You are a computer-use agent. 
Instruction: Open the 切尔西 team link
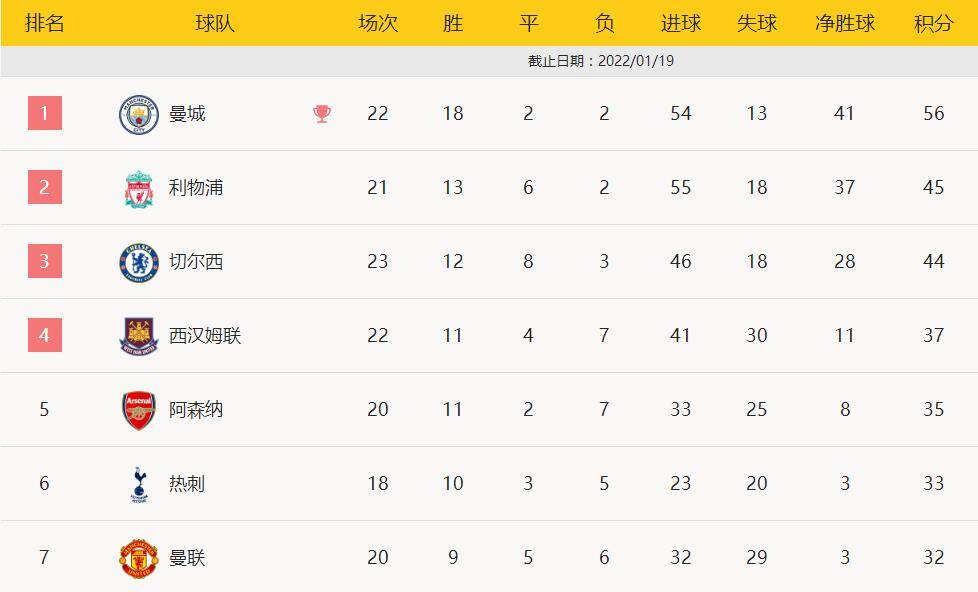click(196, 262)
